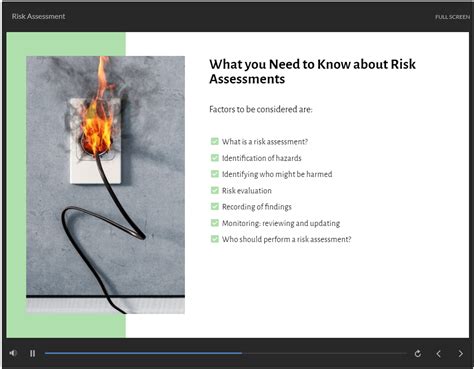The width and height of the screenshot is (474, 369).
Task: Click the text 'Who should perform a risk assessment?'
Action: 287,239
